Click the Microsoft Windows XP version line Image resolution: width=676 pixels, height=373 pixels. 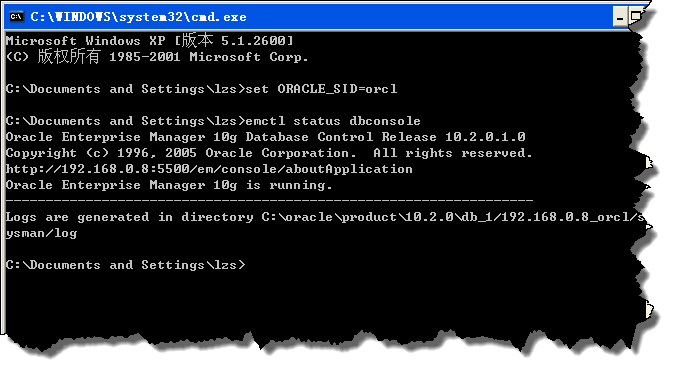point(150,41)
